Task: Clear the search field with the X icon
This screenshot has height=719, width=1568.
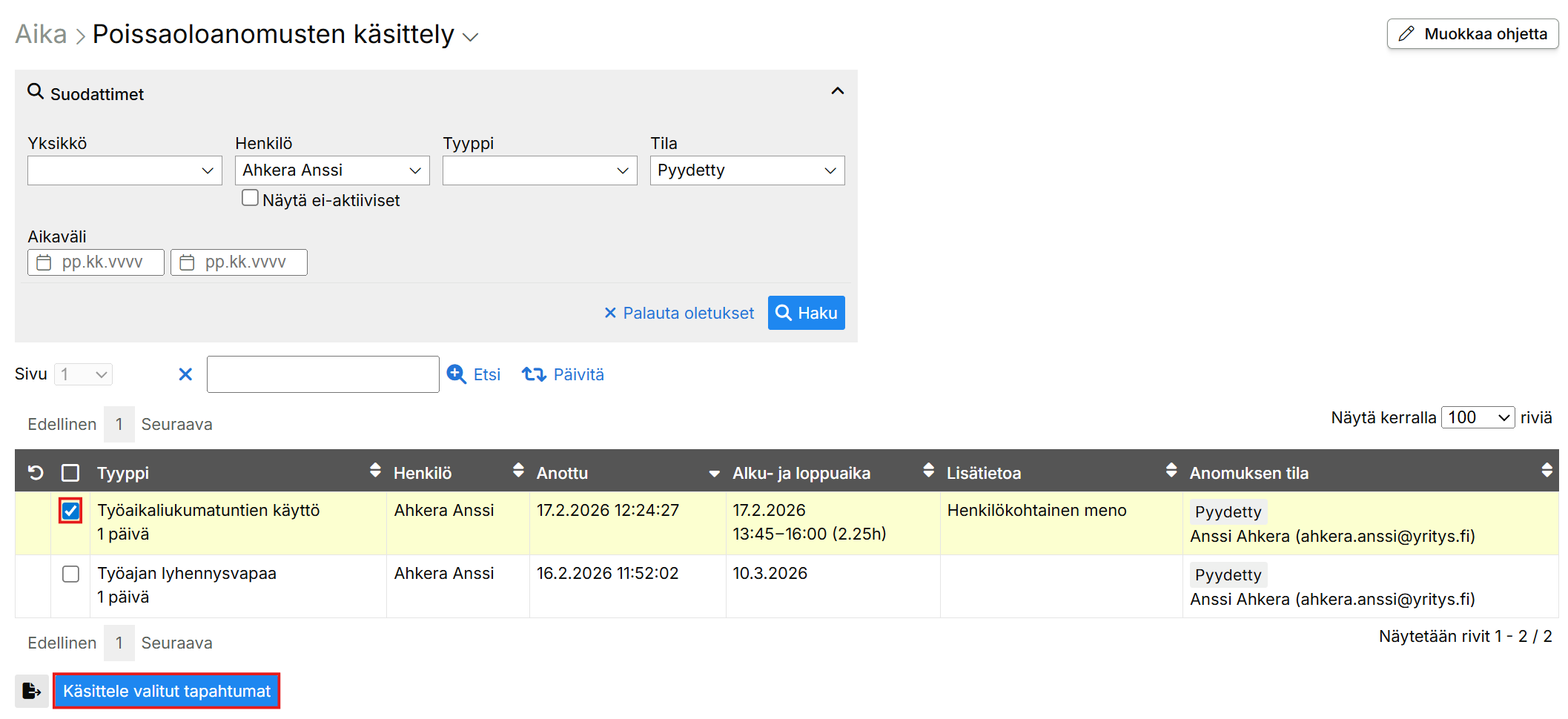Action: pyautogui.click(x=185, y=374)
